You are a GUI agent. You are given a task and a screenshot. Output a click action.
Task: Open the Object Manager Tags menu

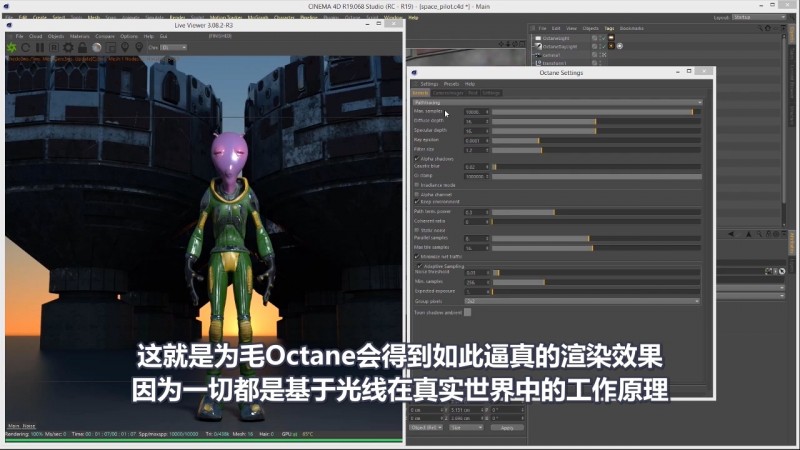(x=609, y=28)
